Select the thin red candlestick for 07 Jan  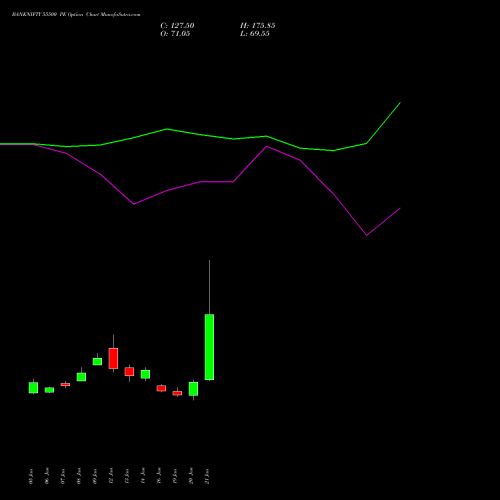65,384
